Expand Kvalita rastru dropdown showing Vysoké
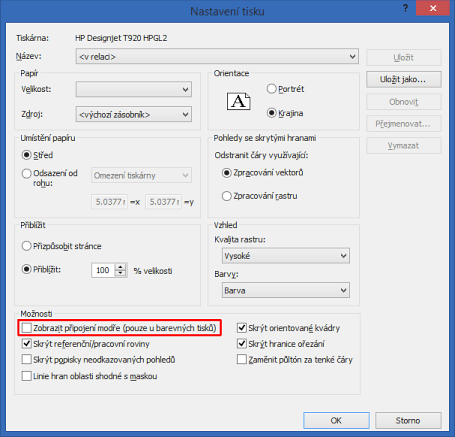Viewport: 455px width, 437px height. [x=286, y=256]
